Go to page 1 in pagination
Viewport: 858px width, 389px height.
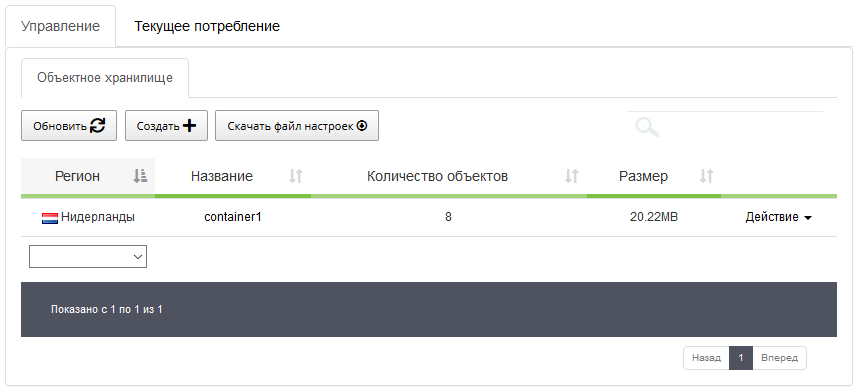[x=741, y=358]
